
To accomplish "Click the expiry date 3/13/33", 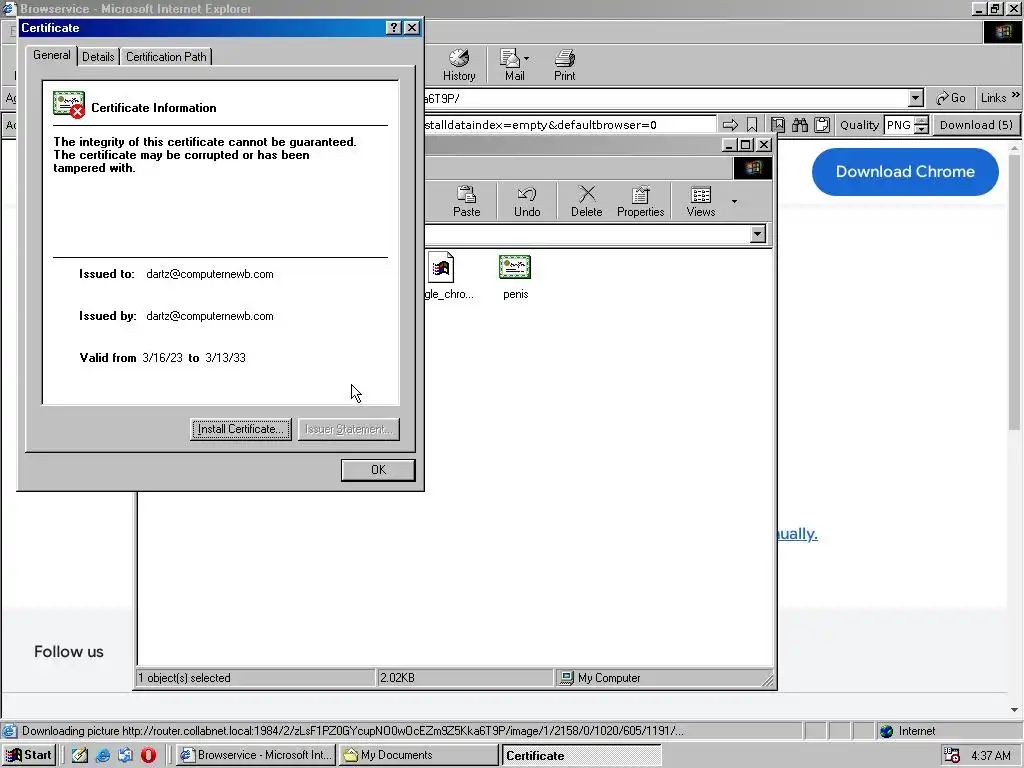I will point(225,358).
